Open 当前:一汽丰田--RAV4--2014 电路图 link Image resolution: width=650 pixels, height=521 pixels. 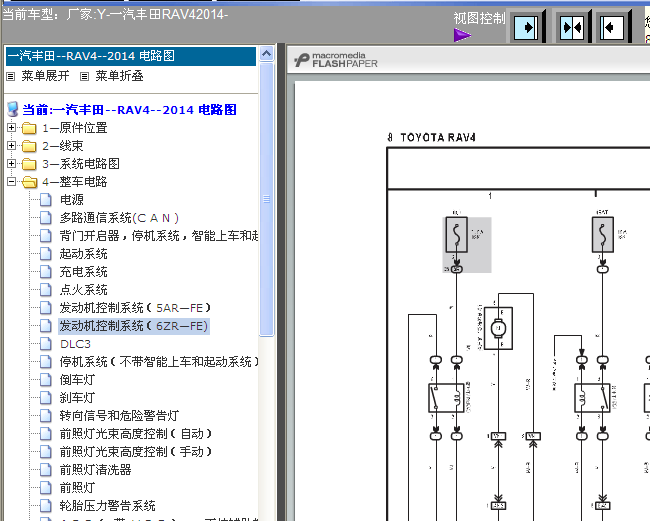coord(129,110)
